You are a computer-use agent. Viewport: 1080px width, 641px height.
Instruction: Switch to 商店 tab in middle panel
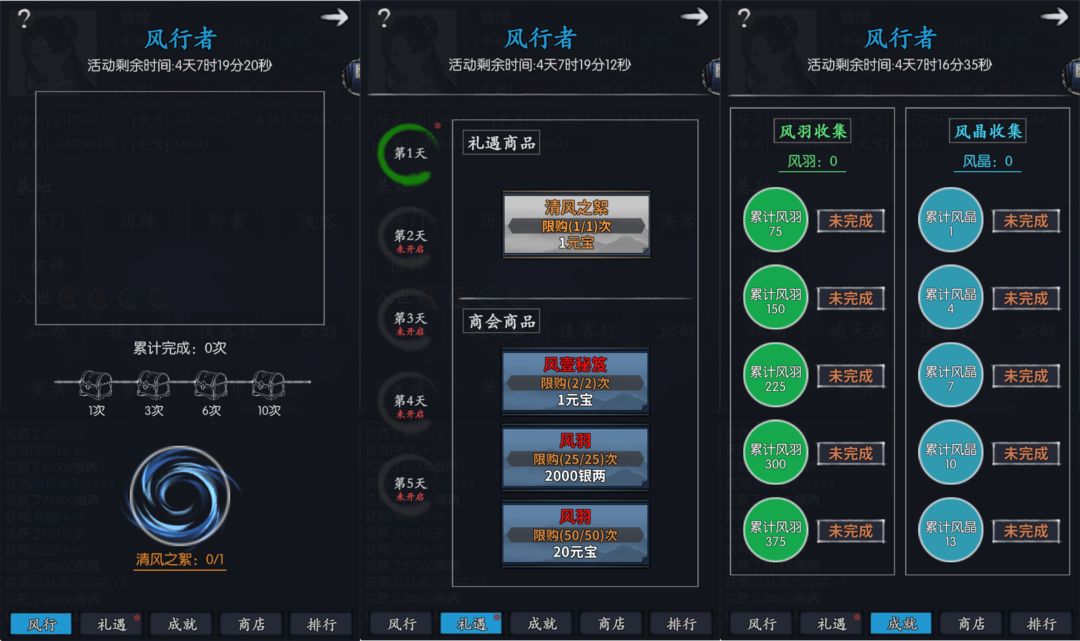coord(612,624)
